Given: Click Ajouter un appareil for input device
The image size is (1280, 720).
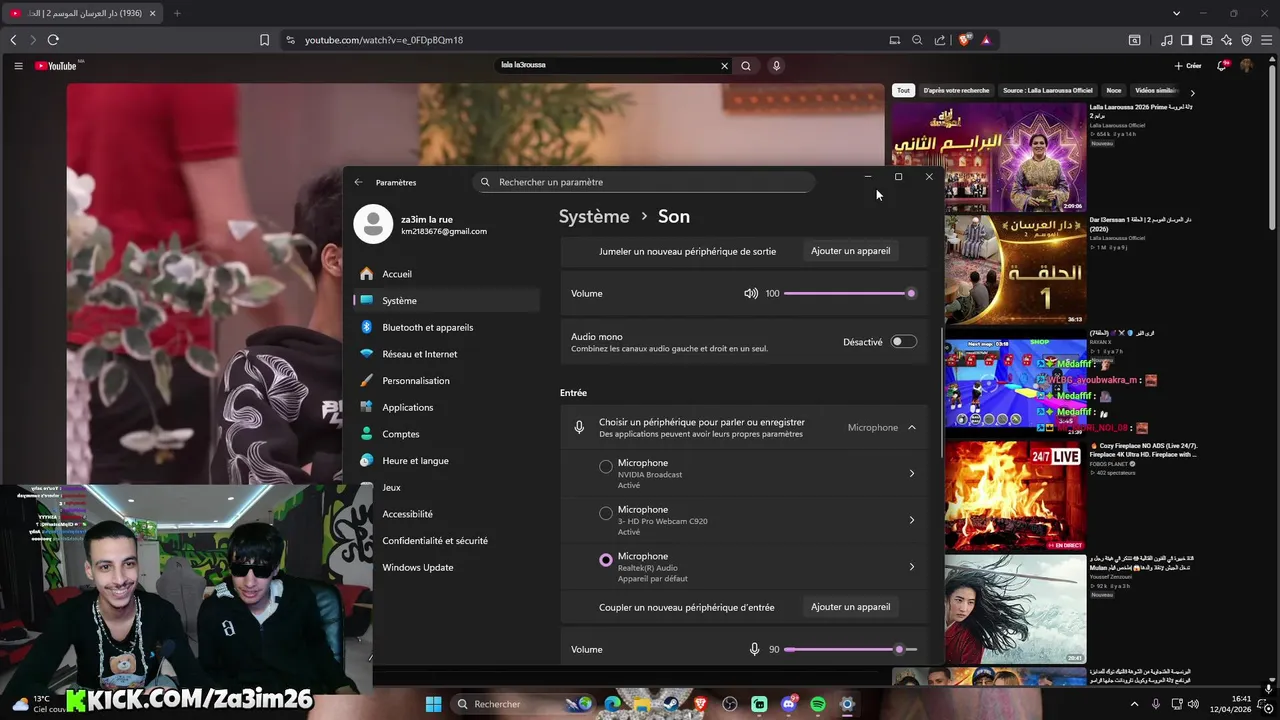Looking at the screenshot, I should click(x=850, y=607).
